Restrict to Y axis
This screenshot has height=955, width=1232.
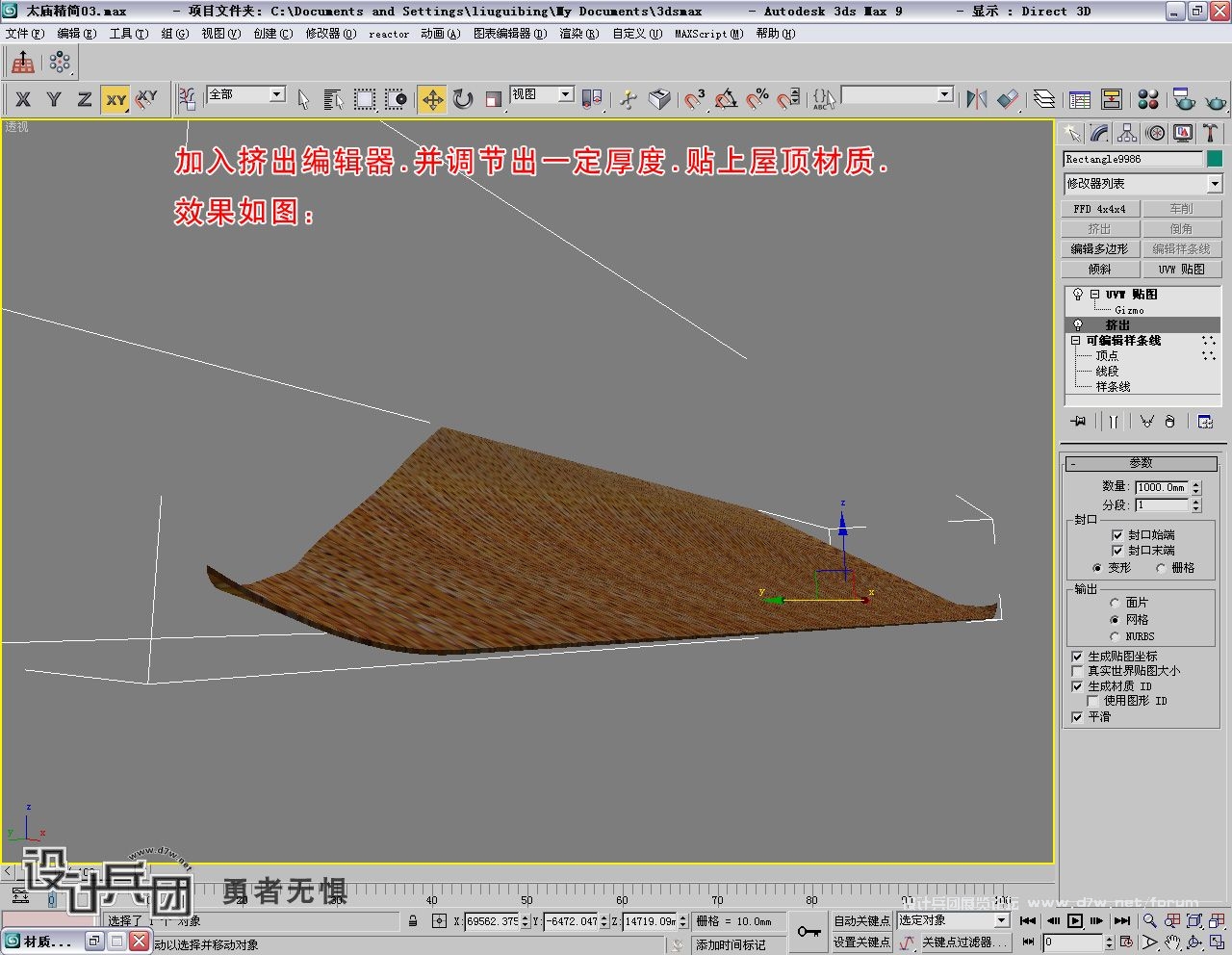54,99
